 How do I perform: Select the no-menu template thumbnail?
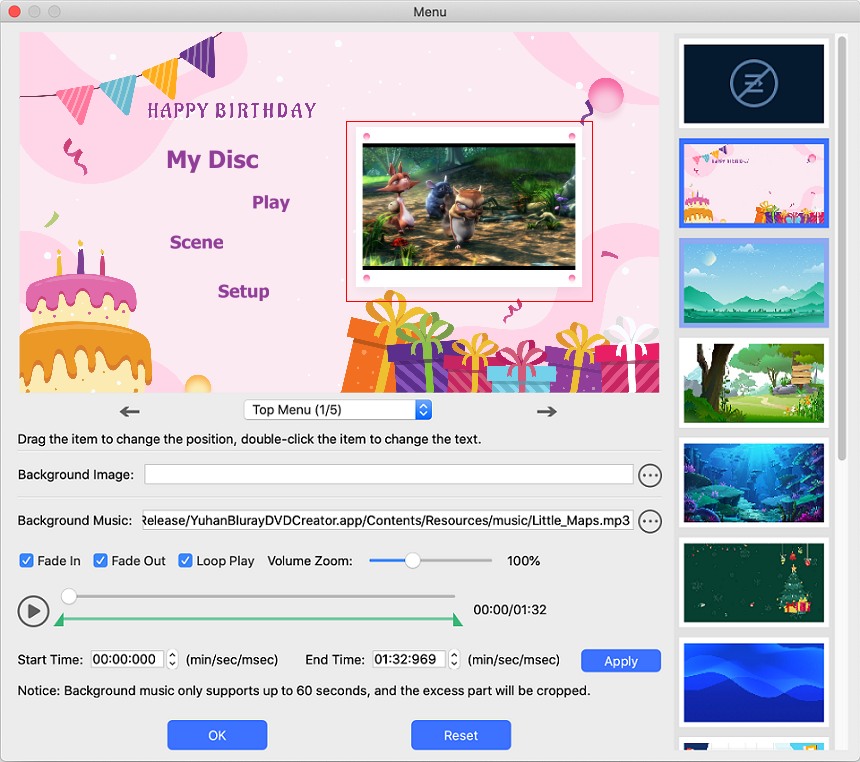click(x=754, y=83)
